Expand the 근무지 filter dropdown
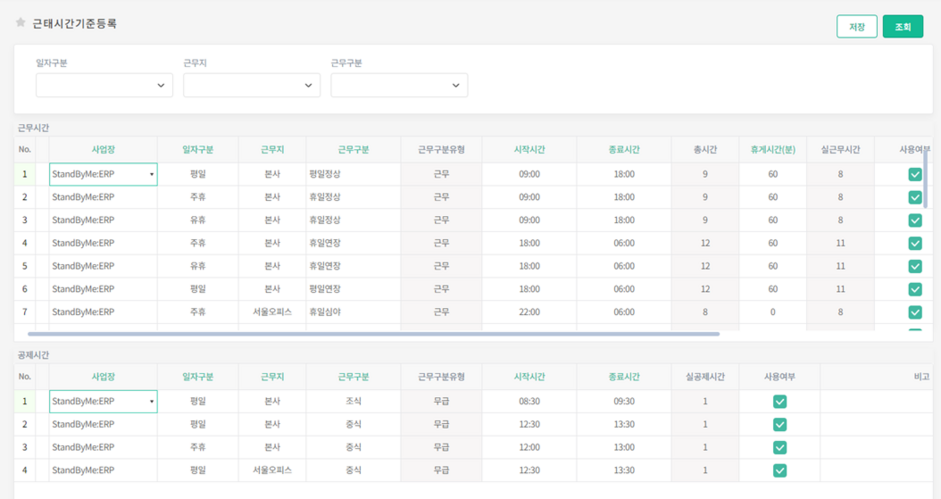The image size is (941, 499). click(x=251, y=85)
